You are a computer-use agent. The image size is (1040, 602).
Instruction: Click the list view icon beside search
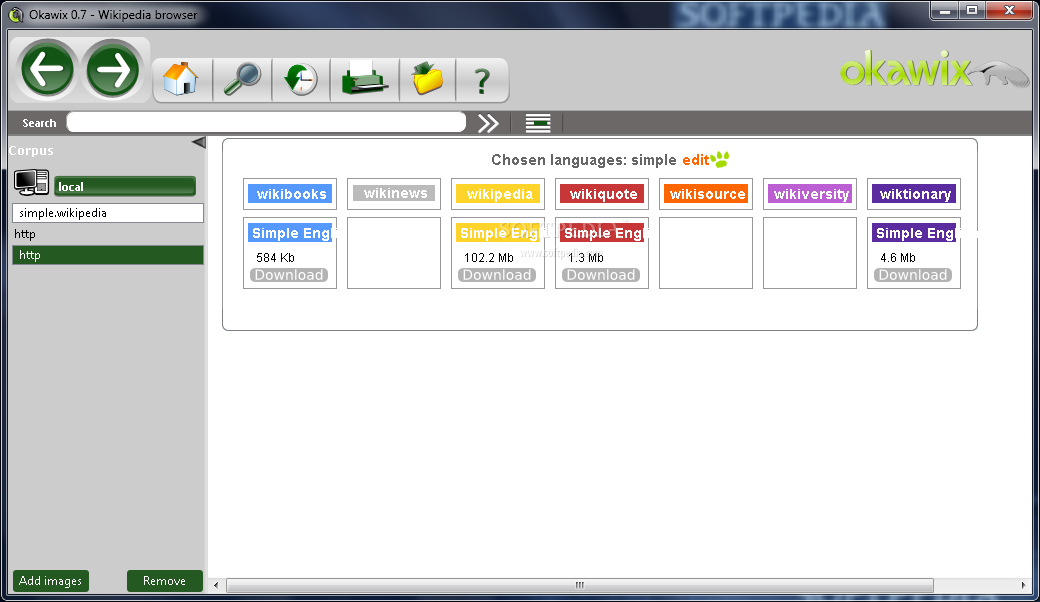coord(538,123)
